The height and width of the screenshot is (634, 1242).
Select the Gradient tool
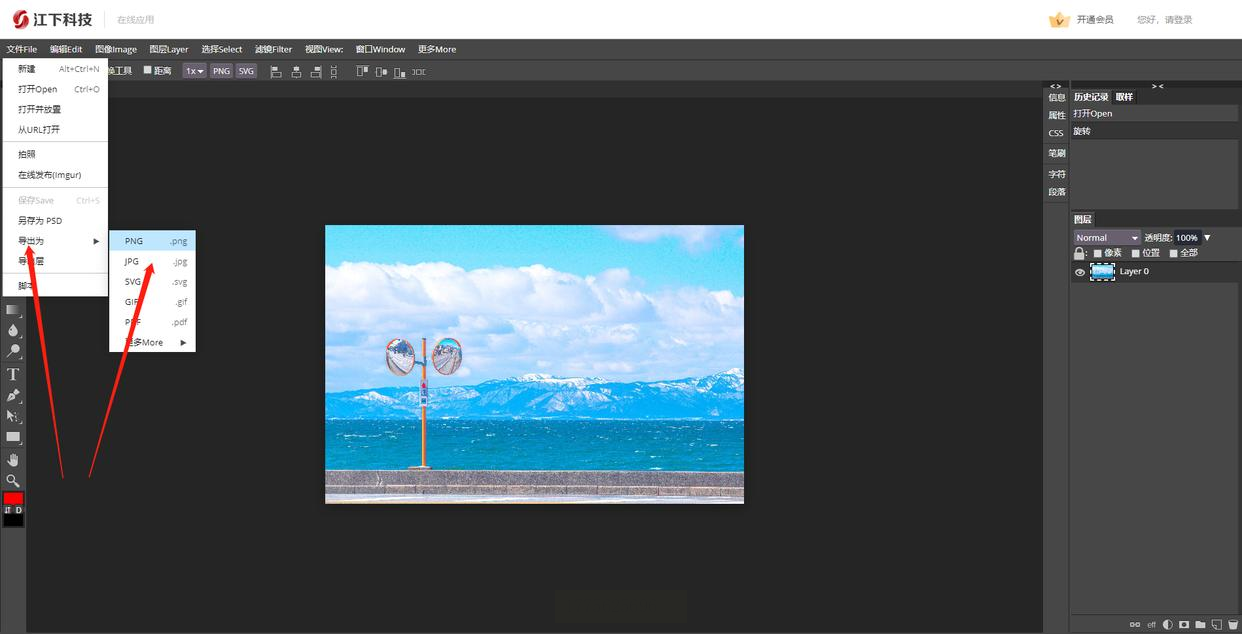[x=13, y=310]
